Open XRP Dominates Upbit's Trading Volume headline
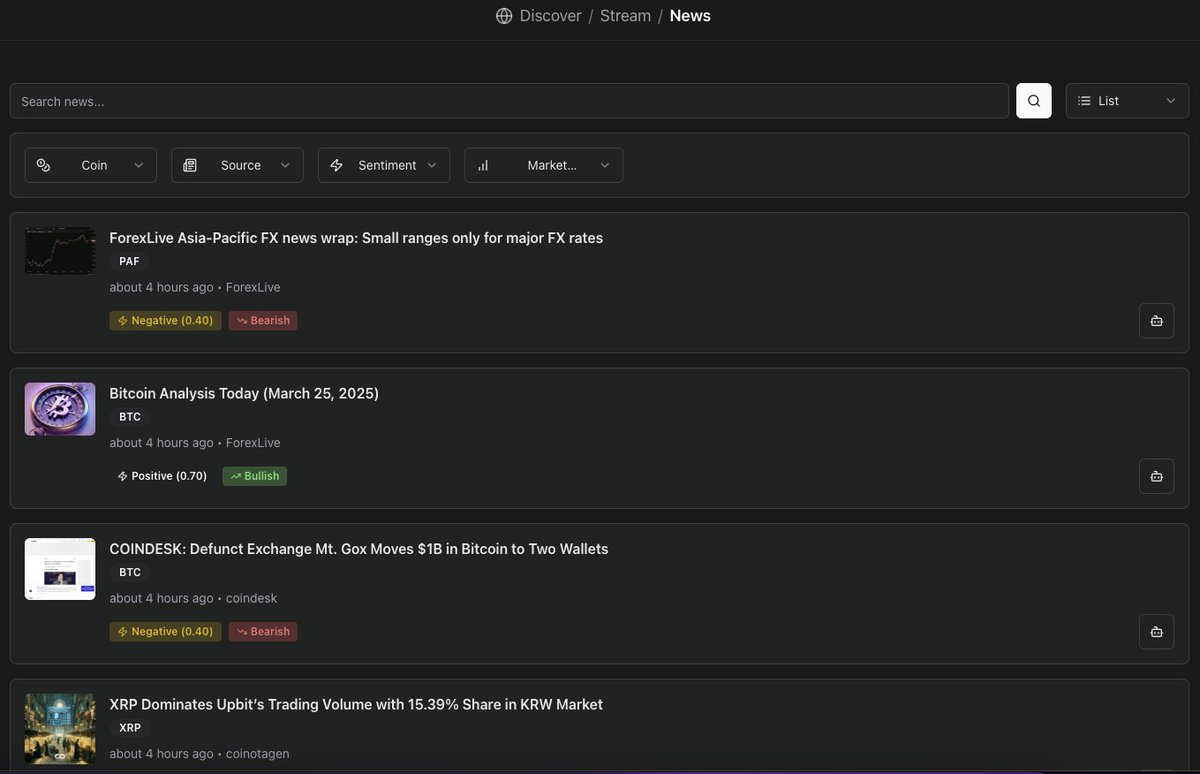Screen dimensions: 1200x774 [x=356, y=704]
